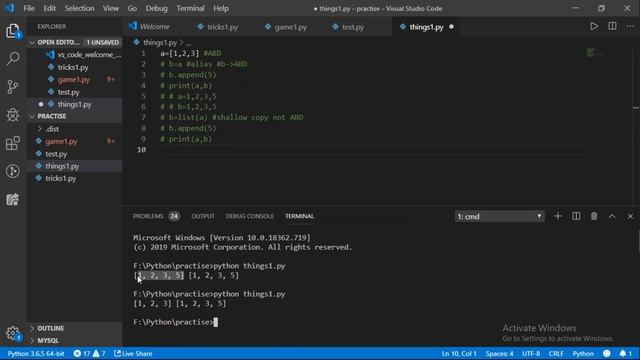Open the Live Share activity bar icon
The image size is (640, 360).
tap(13, 199)
